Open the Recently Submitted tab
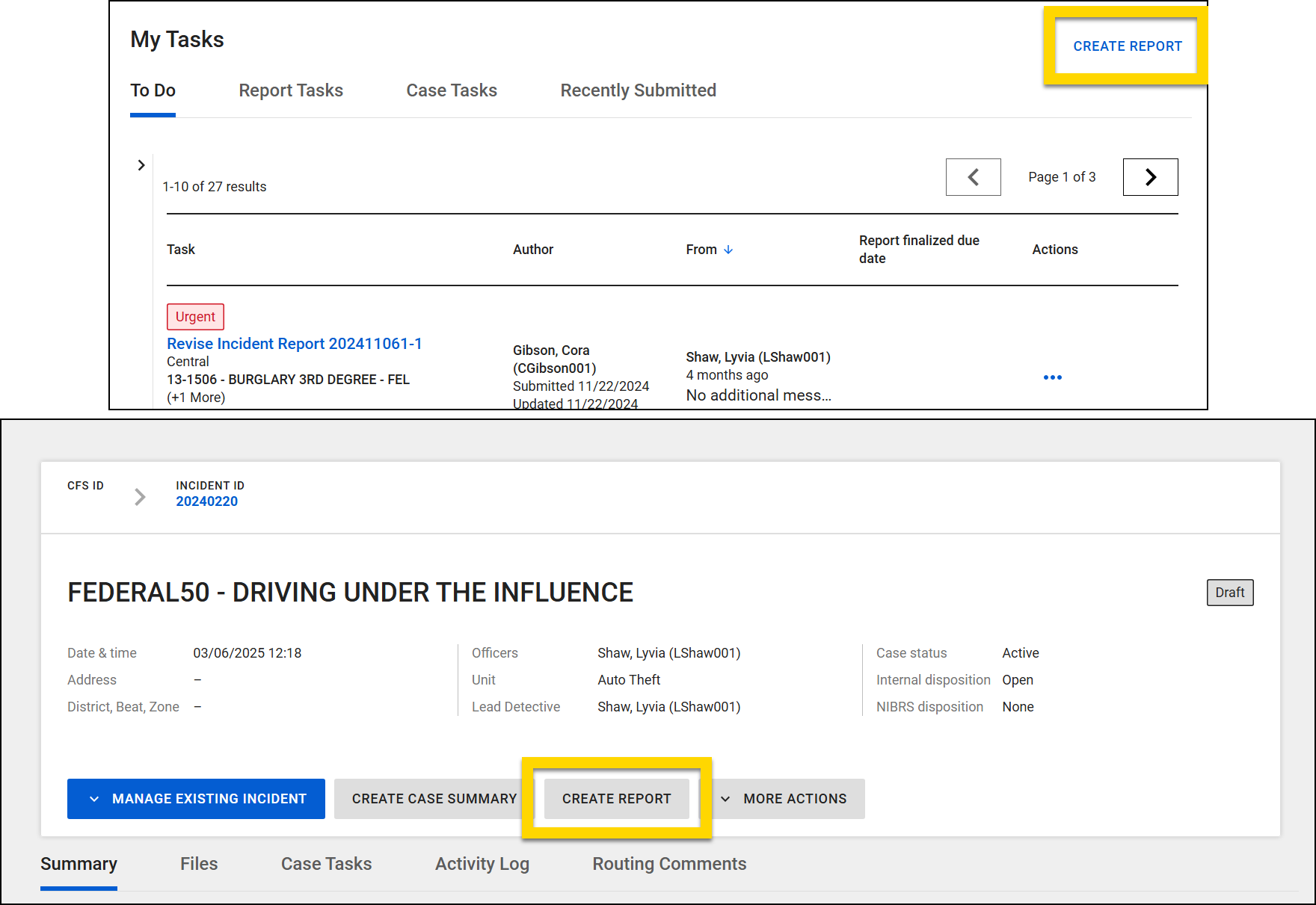1316x905 pixels. [637, 90]
